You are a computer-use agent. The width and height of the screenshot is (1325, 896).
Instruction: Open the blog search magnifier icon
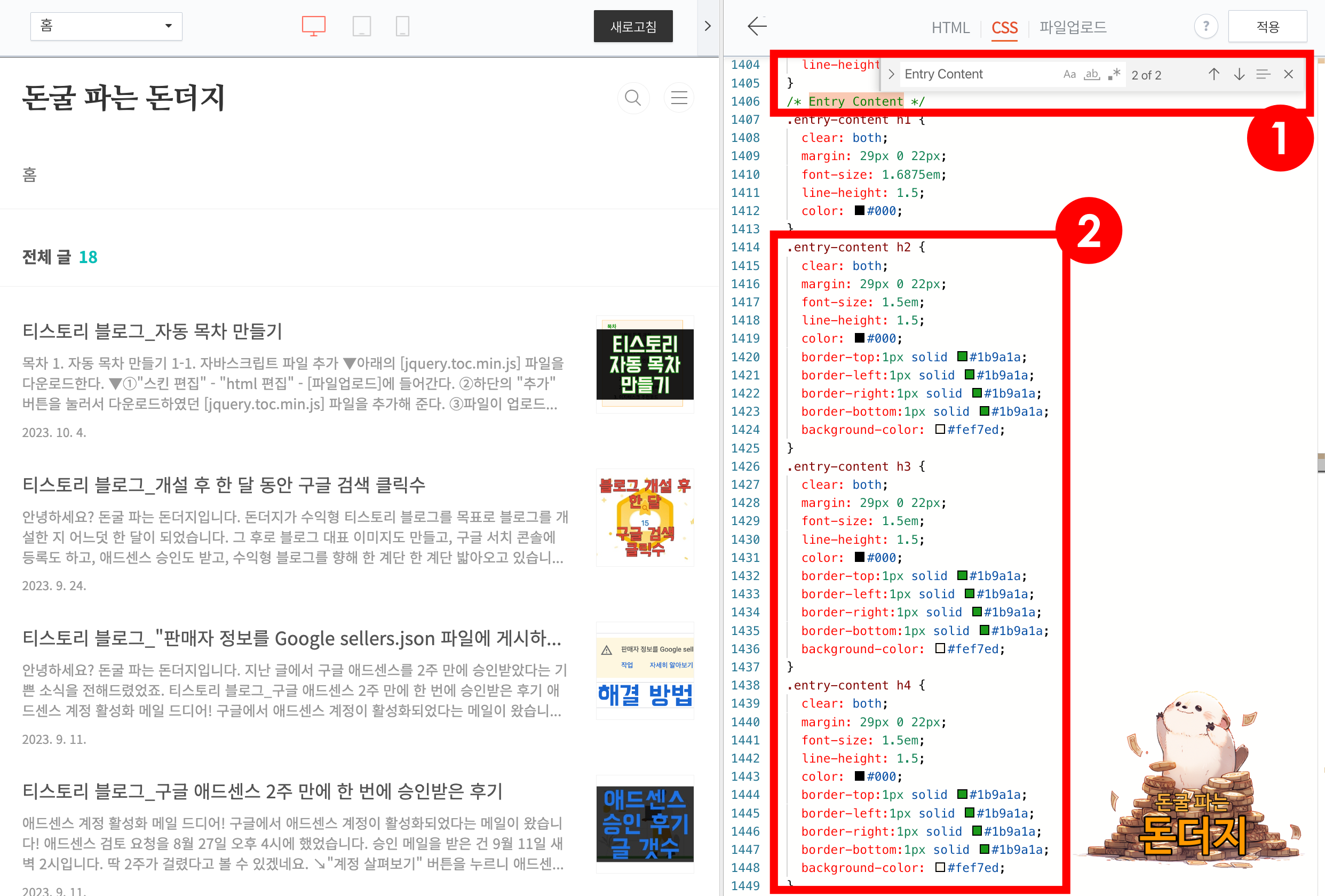tap(633, 98)
